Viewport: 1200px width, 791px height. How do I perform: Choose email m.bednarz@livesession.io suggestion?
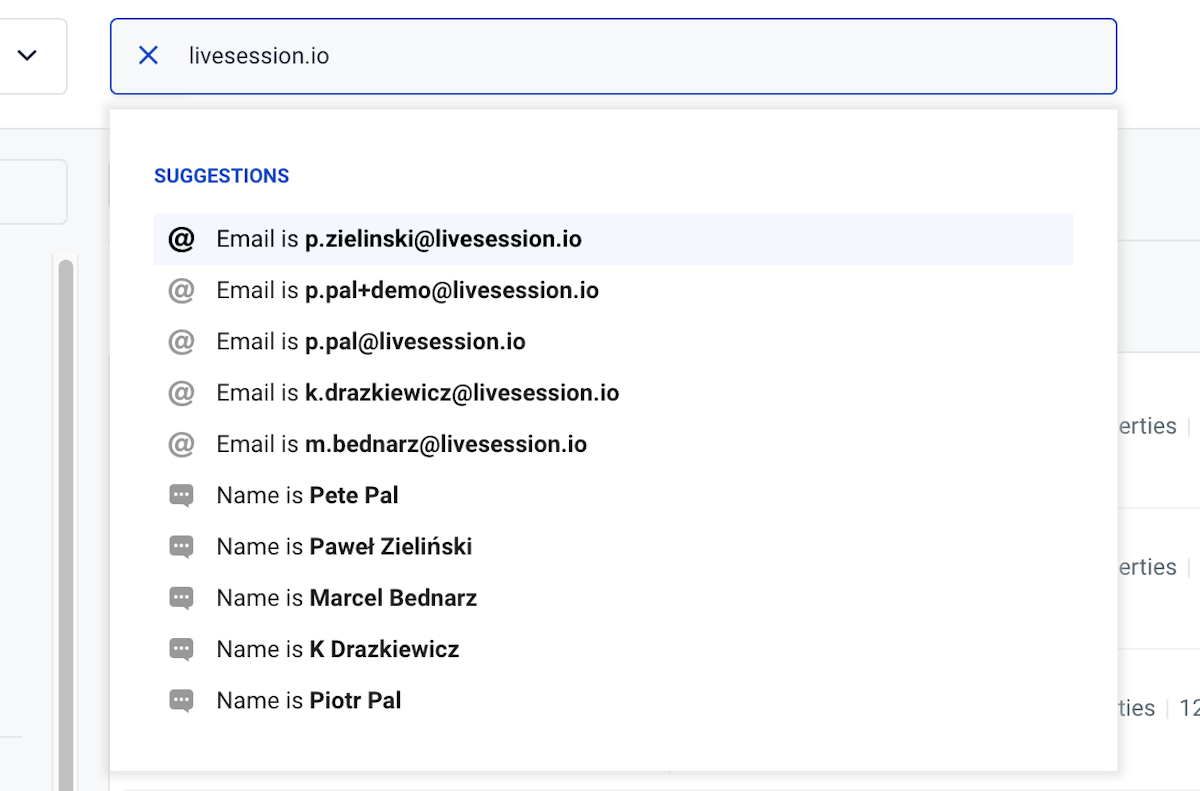click(445, 444)
